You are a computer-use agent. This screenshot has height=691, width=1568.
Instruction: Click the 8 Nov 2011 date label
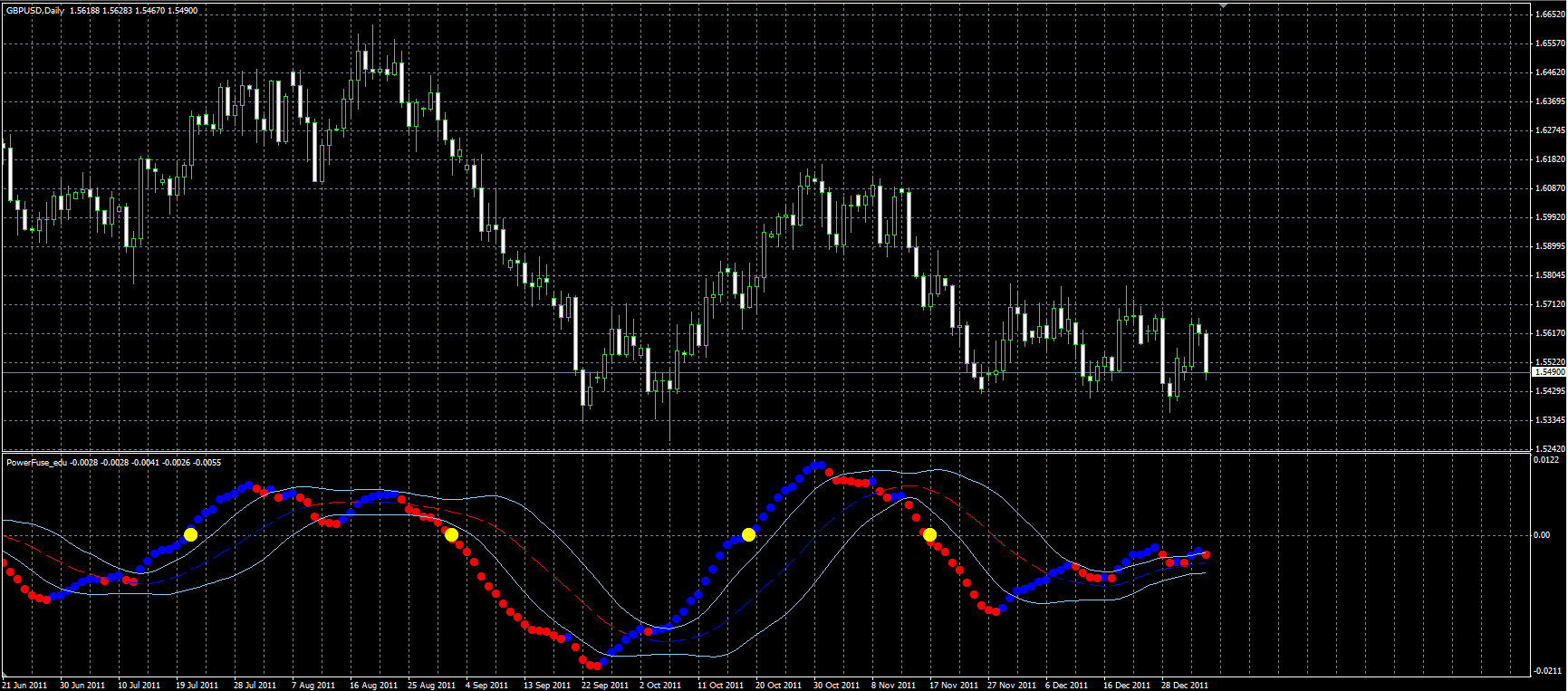pyautogui.click(x=893, y=686)
